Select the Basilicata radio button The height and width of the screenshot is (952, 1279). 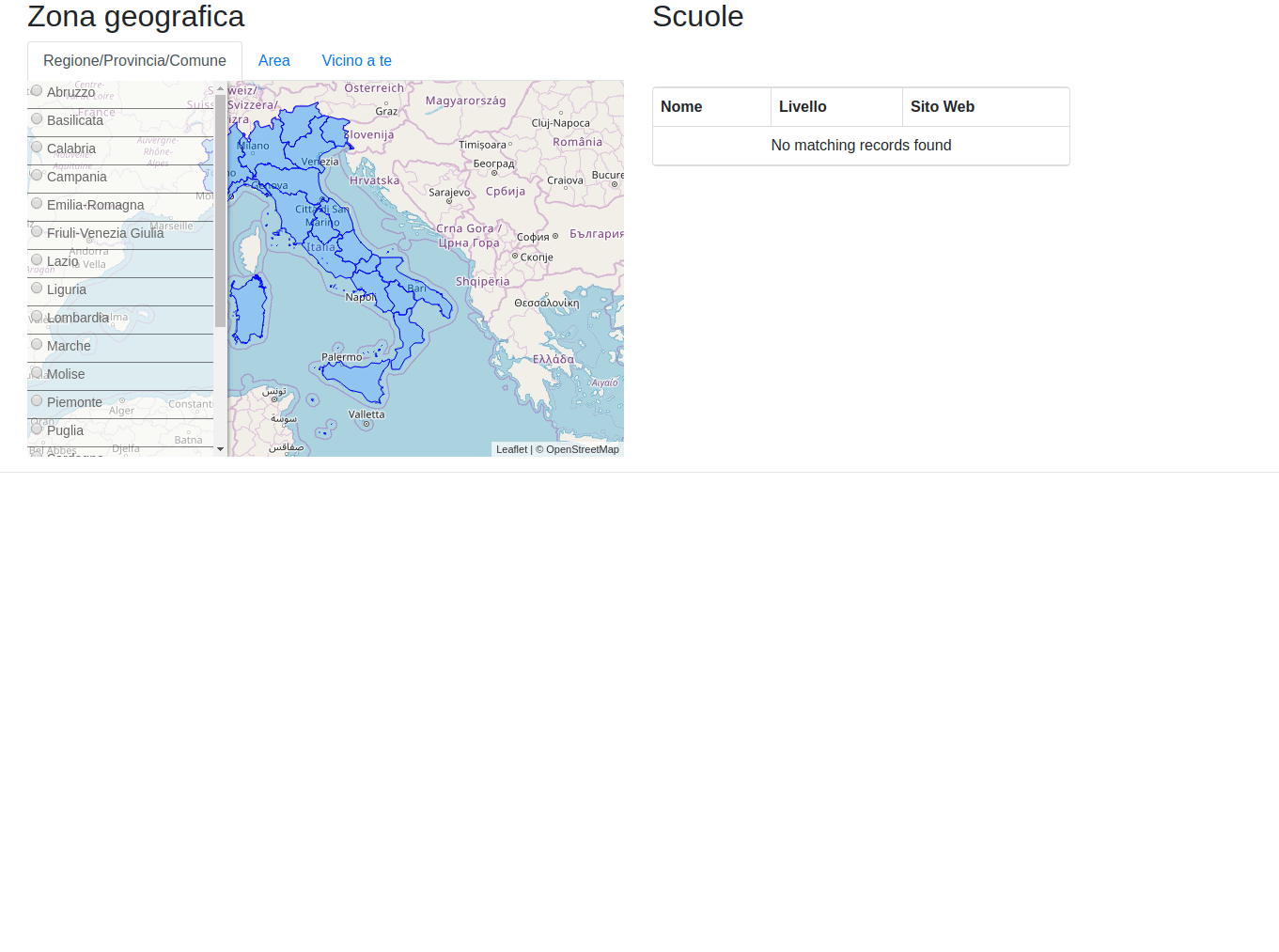37,119
